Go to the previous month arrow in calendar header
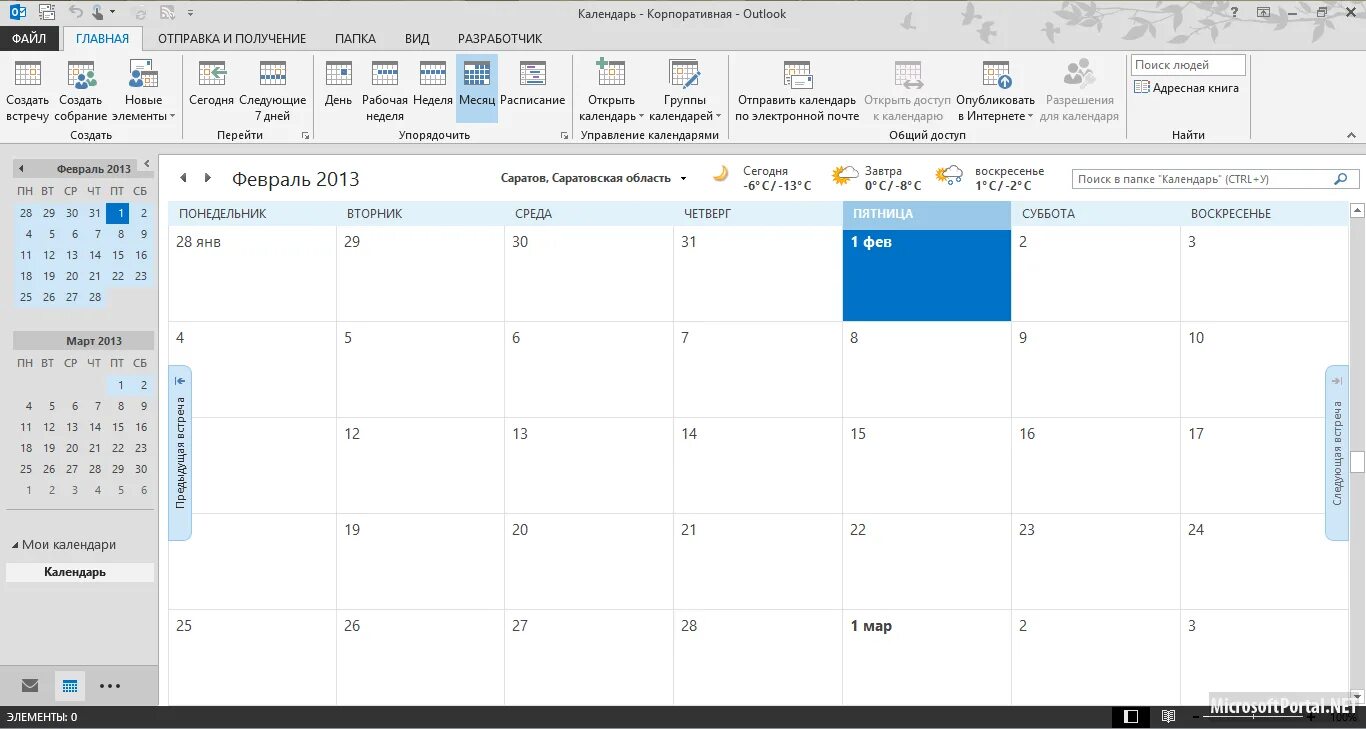 [183, 178]
